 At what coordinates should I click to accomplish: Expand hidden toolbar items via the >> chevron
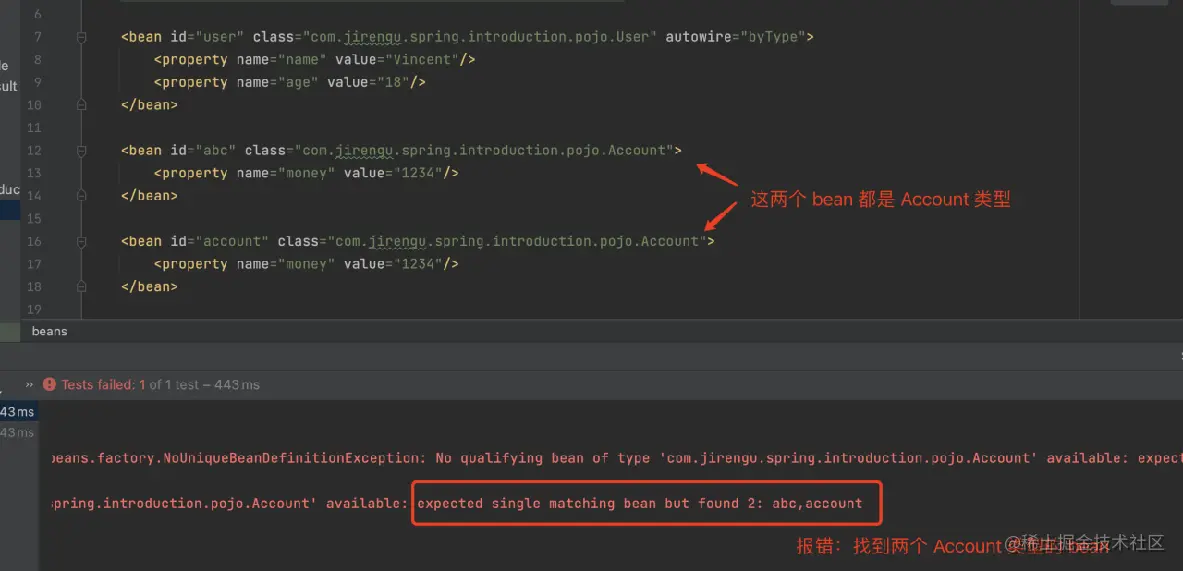click(x=29, y=385)
